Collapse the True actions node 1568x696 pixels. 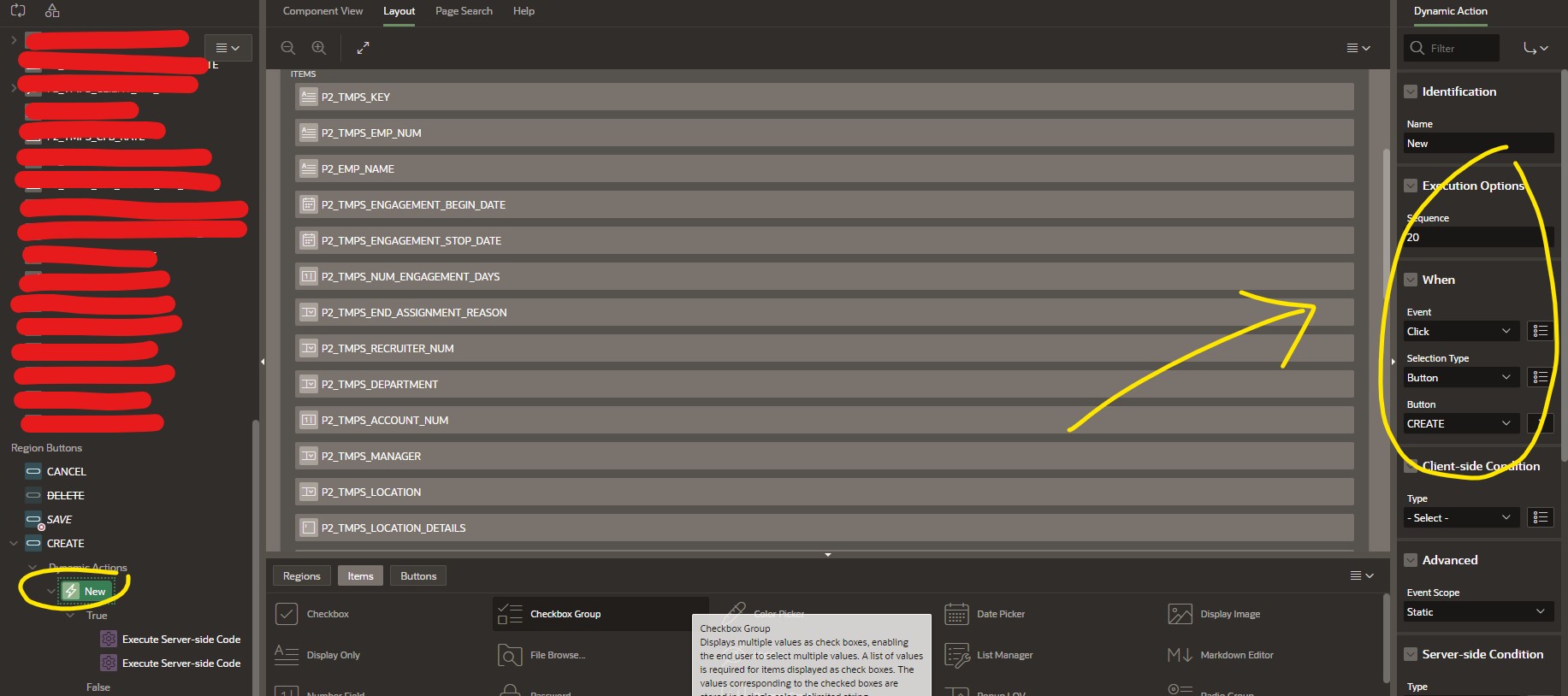70,615
